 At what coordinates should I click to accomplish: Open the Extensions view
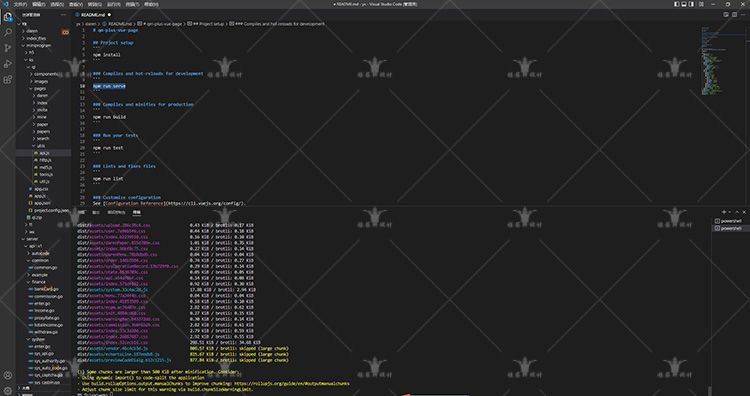(x=8, y=79)
